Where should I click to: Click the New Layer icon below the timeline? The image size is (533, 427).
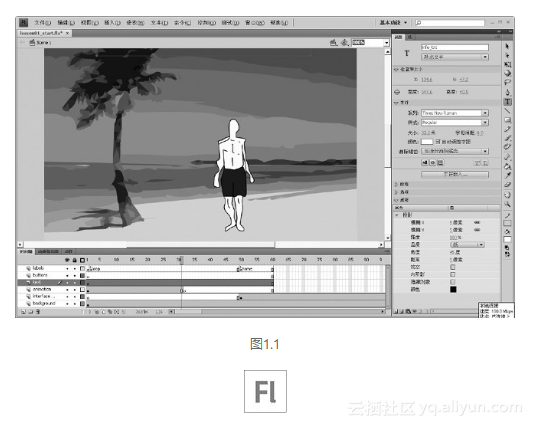23,311
